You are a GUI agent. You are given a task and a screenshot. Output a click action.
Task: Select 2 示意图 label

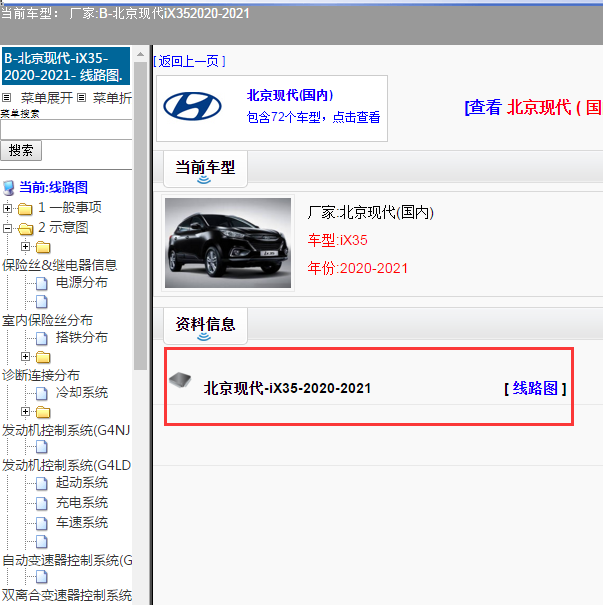[63, 228]
